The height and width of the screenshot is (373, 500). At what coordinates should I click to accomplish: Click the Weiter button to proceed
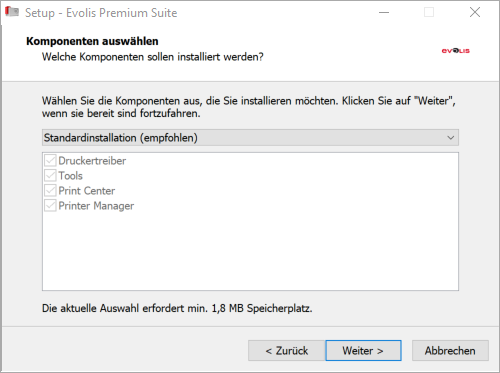(x=363, y=351)
